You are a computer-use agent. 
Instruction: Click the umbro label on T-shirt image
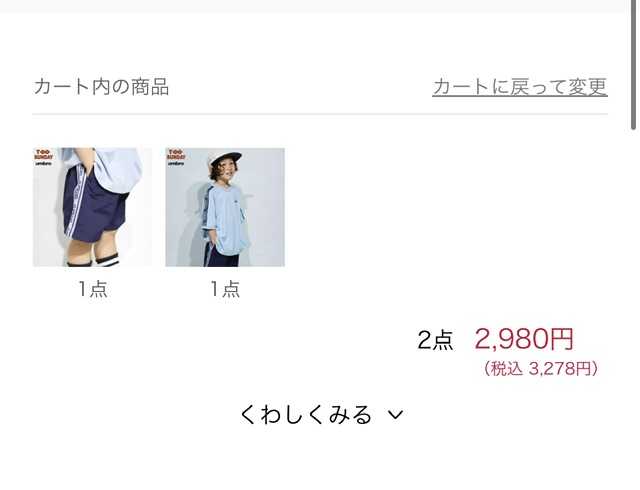point(176,163)
